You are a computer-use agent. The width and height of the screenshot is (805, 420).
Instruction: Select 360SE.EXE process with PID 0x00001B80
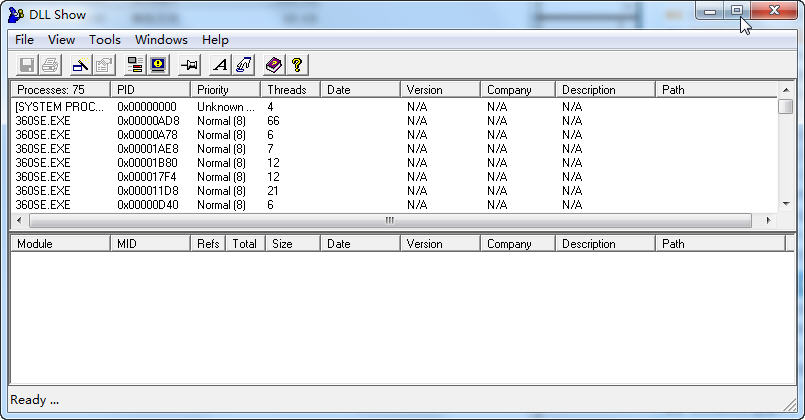(43, 162)
